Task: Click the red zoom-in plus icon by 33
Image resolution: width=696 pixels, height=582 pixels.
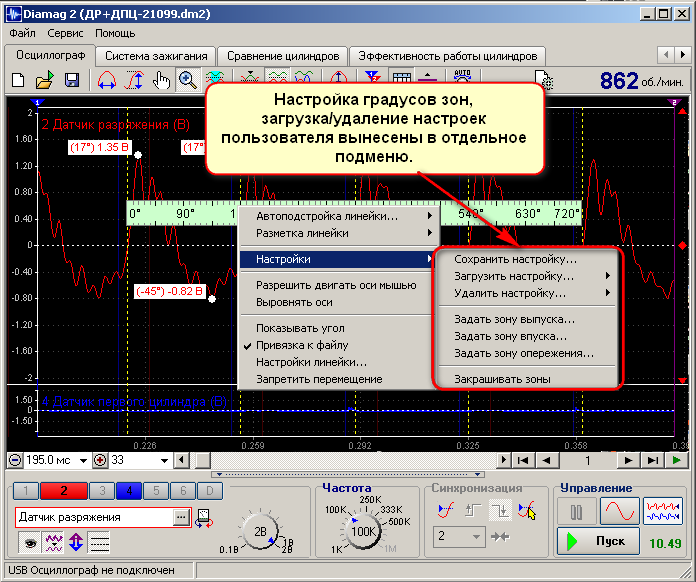Action: (x=100, y=460)
